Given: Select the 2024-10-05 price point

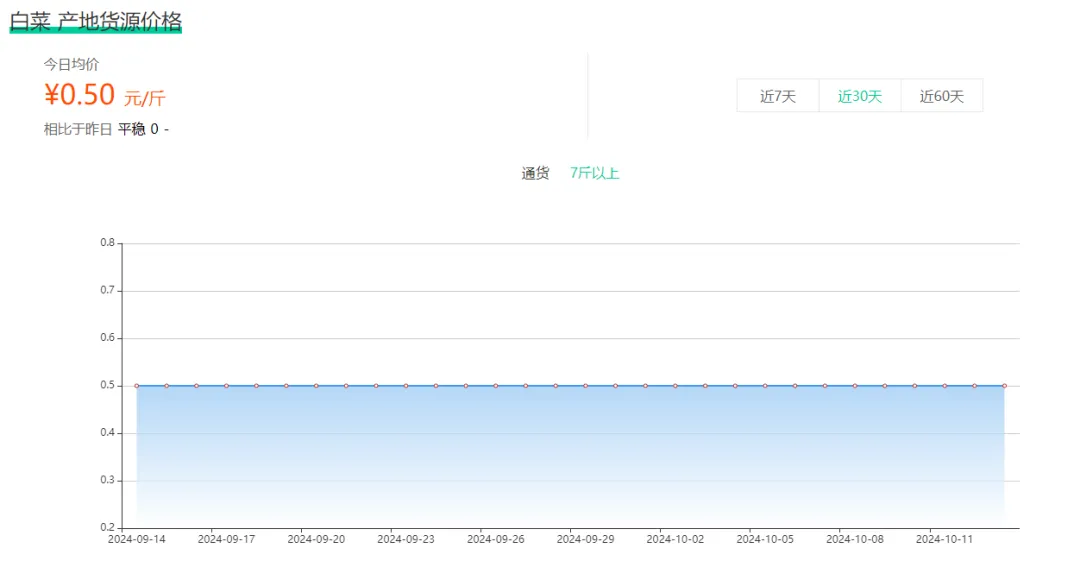Looking at the screenshot, I should [x=765, y=385].
